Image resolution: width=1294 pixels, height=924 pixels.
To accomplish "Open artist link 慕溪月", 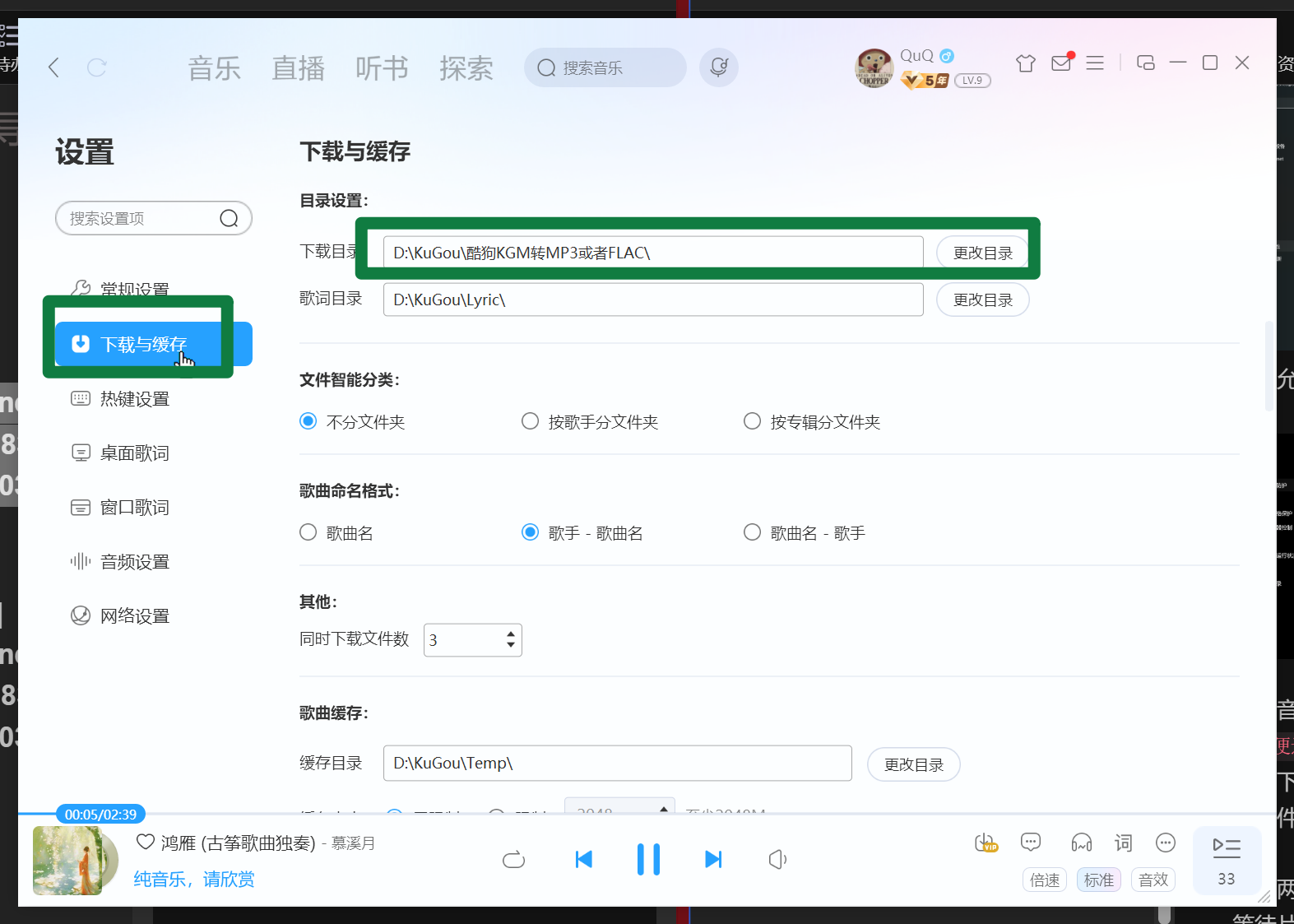I will pyautogui.click(x=354, y=843).
